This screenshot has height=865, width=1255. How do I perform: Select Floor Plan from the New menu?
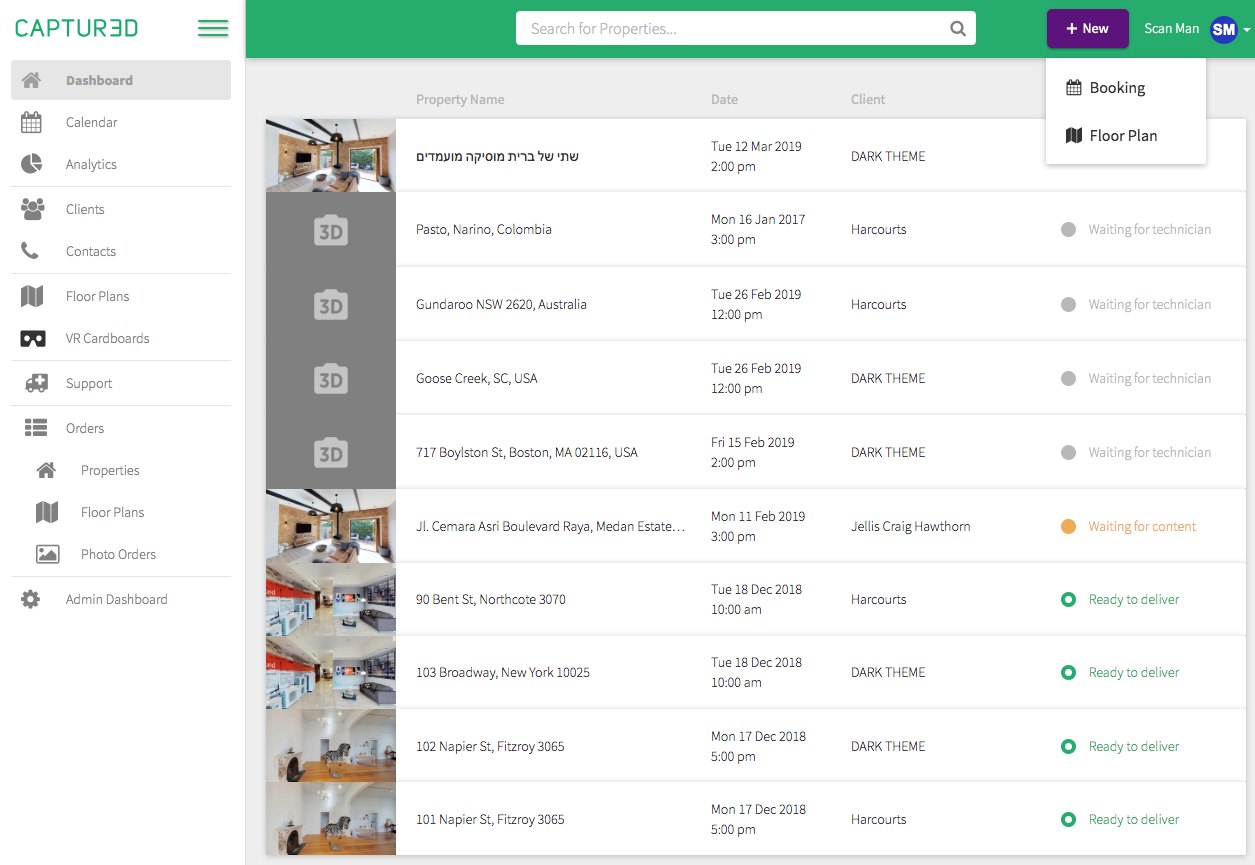pos(1126,135)
